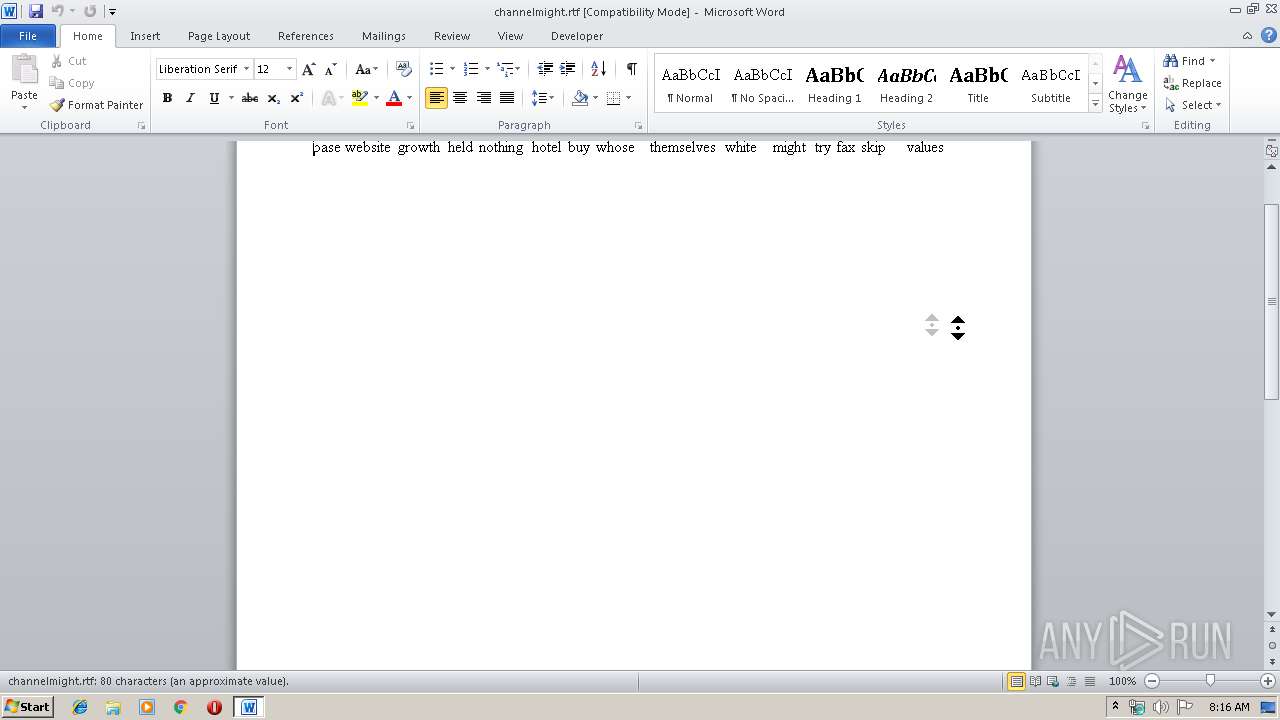Screen dimensions: 1280x720
Task: Click the 100% zoom level
Action: tap(1123, 681)
